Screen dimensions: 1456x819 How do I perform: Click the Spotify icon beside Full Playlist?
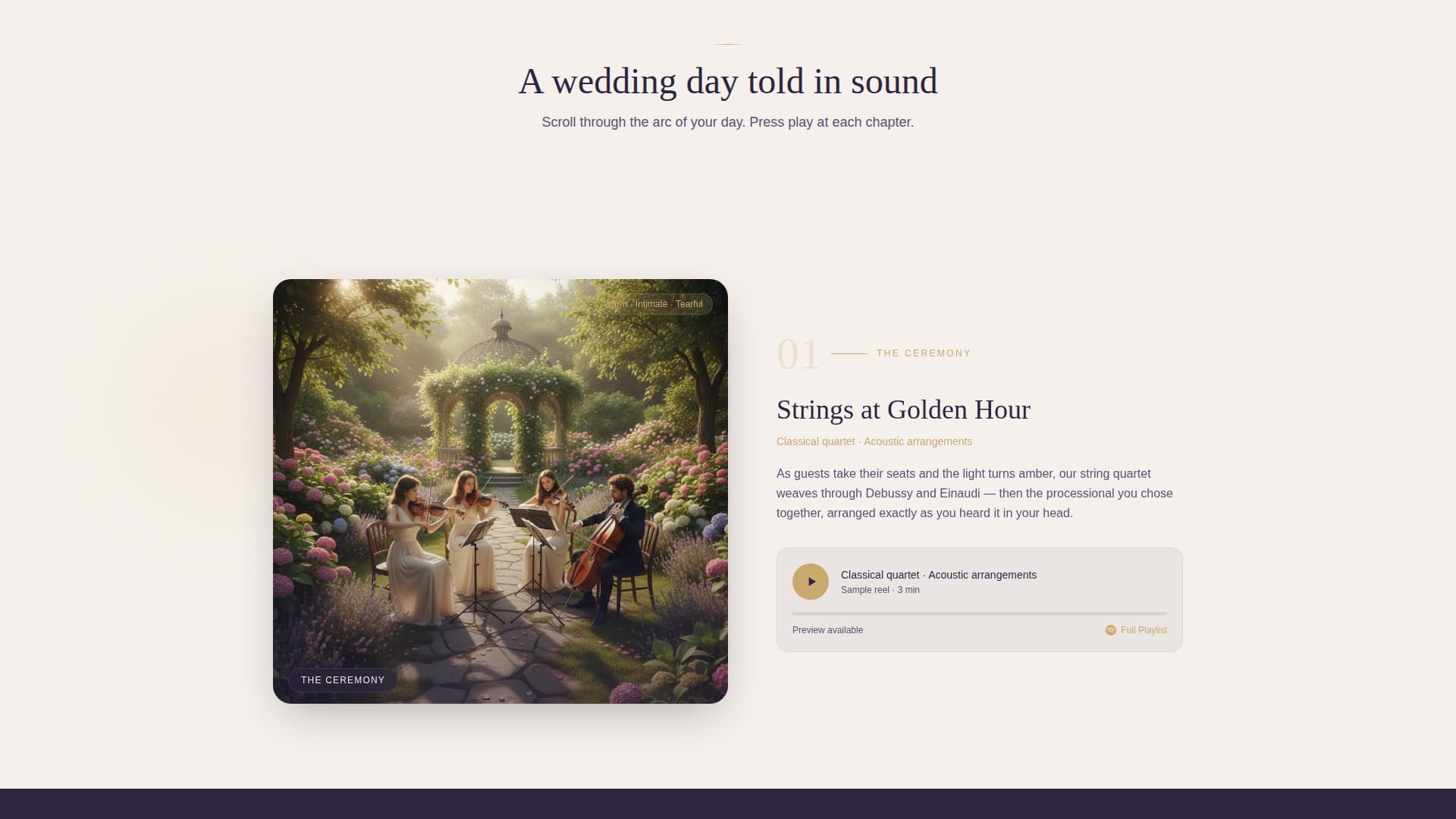click(x=1110, y=630)
